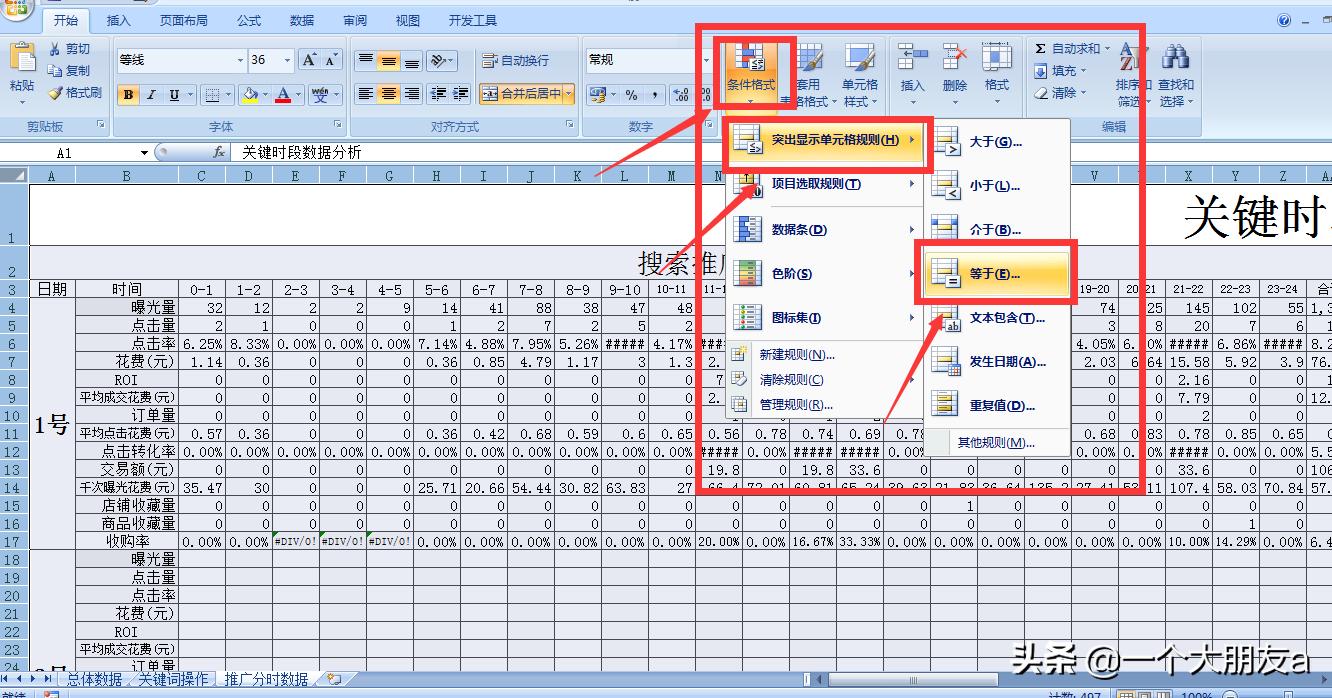
Task: Toggle Wrap Text (自动换行) option
Action: (x=515, y=60)
